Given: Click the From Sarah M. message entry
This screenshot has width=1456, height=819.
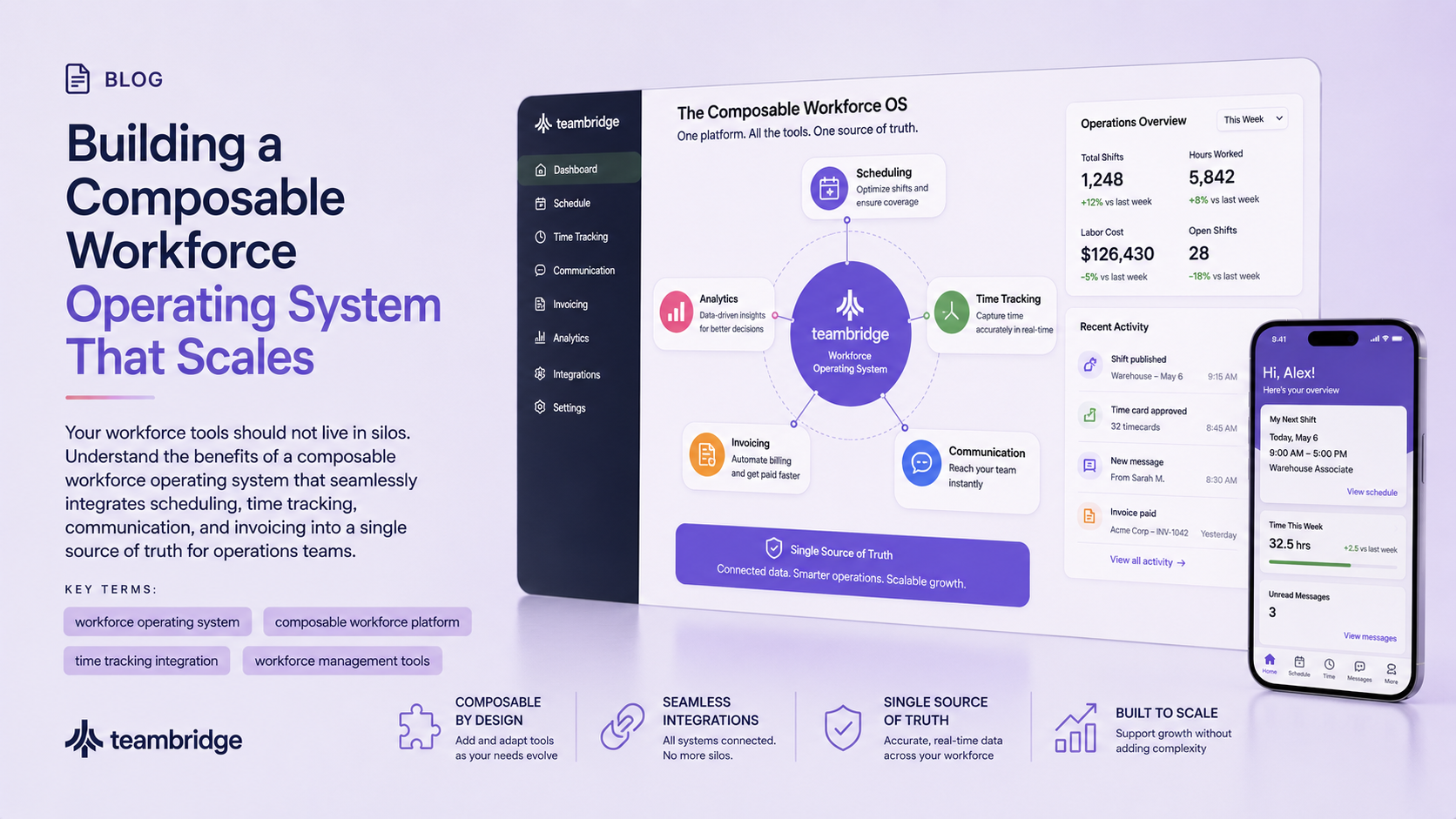Looking at the screenshot, I should pyautogui.click(x=1137, y=478).
